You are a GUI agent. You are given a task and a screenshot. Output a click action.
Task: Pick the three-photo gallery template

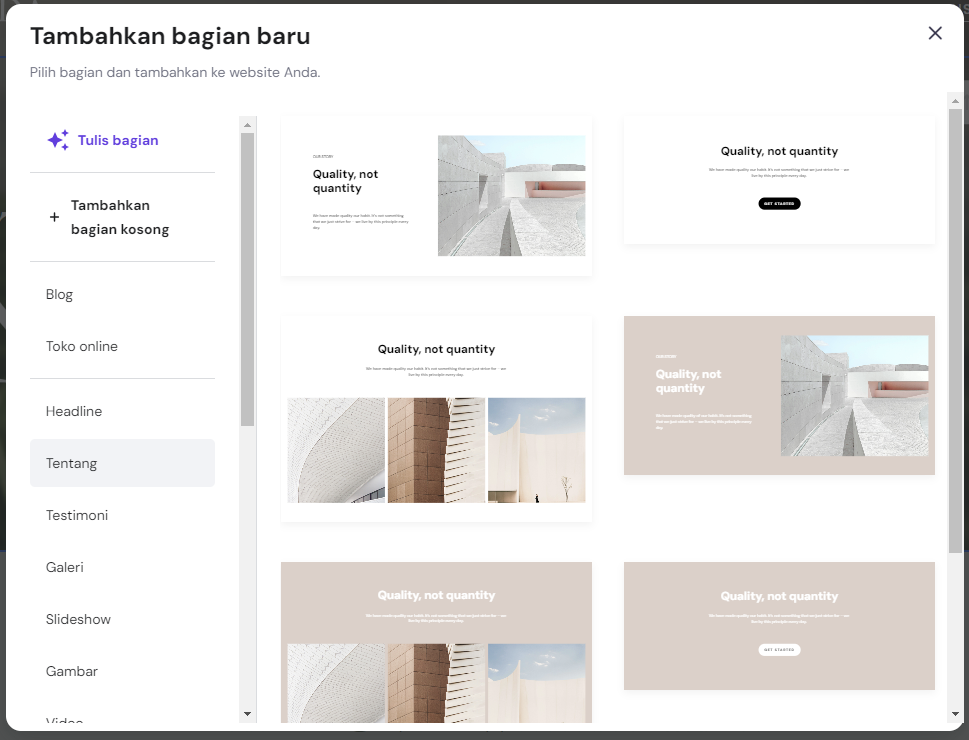point(436,418)
